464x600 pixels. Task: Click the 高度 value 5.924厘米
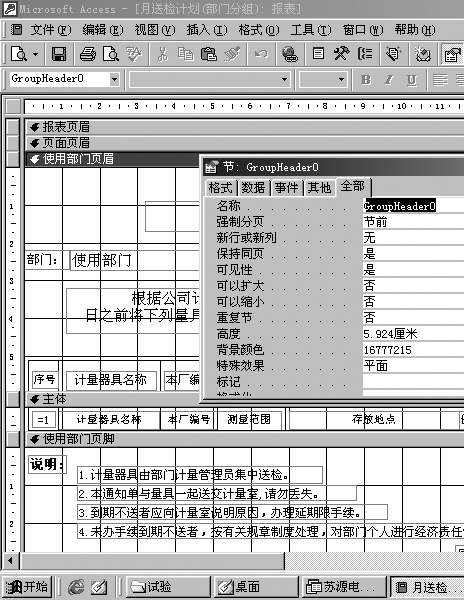tap(413, 334)
